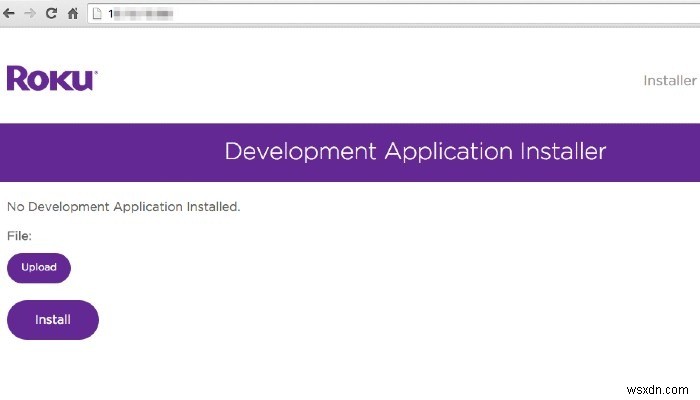Focus the browser address bar
Screen dimensions: 700x400
394,14
